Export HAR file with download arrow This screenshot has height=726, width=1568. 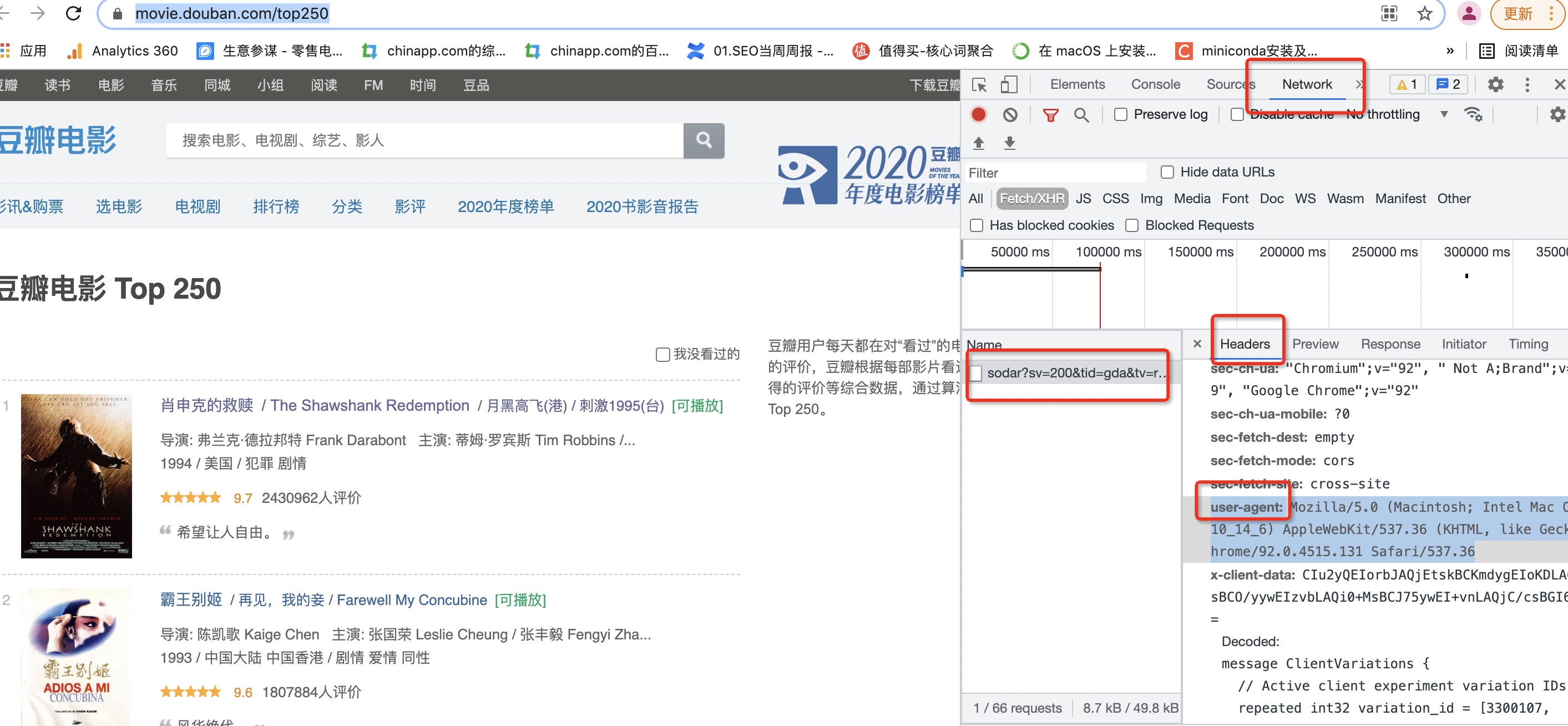coord(1010,143)
